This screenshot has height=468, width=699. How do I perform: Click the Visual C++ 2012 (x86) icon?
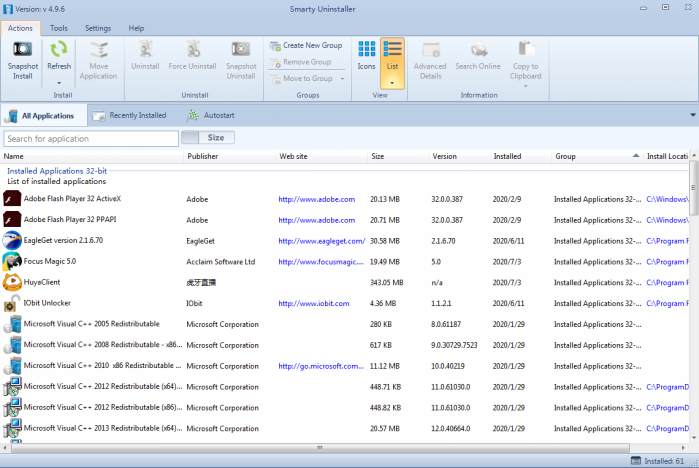(12, 407)
